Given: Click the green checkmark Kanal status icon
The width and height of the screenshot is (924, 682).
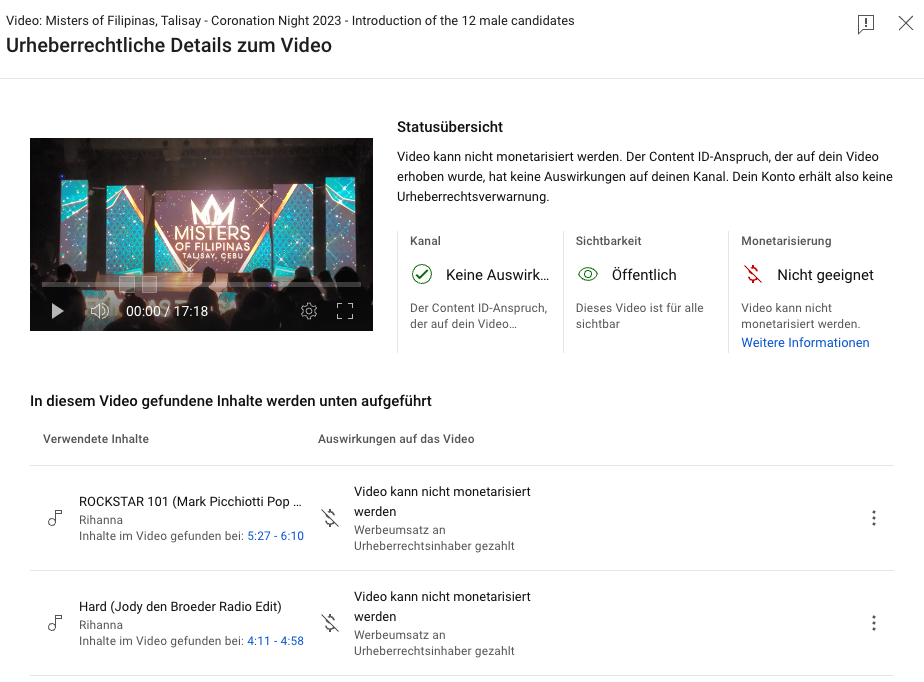Looking at the screenshot, I should coord(422,274).
